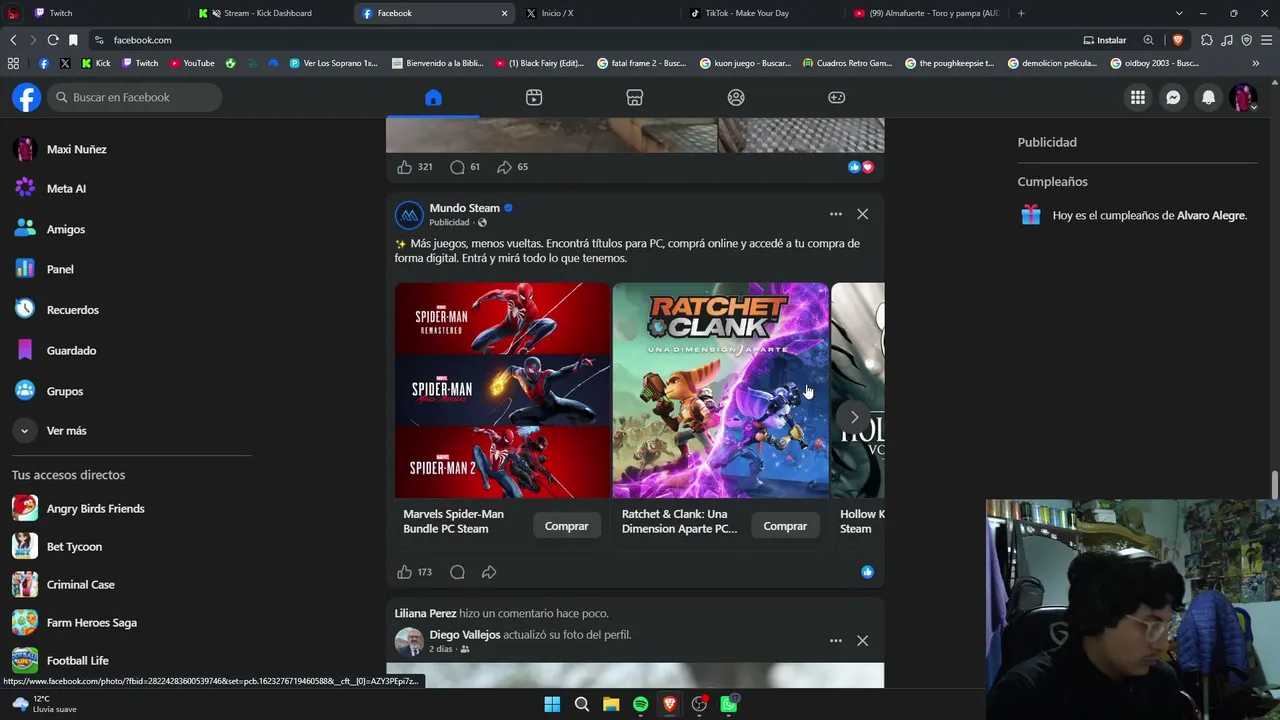
Task: Show hidden bookmarks overflow chevron
Action: pyautogui.click(x=1255, y=63)
